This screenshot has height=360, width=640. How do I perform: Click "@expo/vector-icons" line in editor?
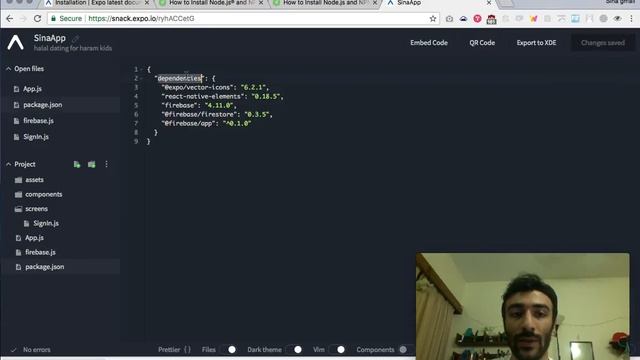click(x=215, y=87)
